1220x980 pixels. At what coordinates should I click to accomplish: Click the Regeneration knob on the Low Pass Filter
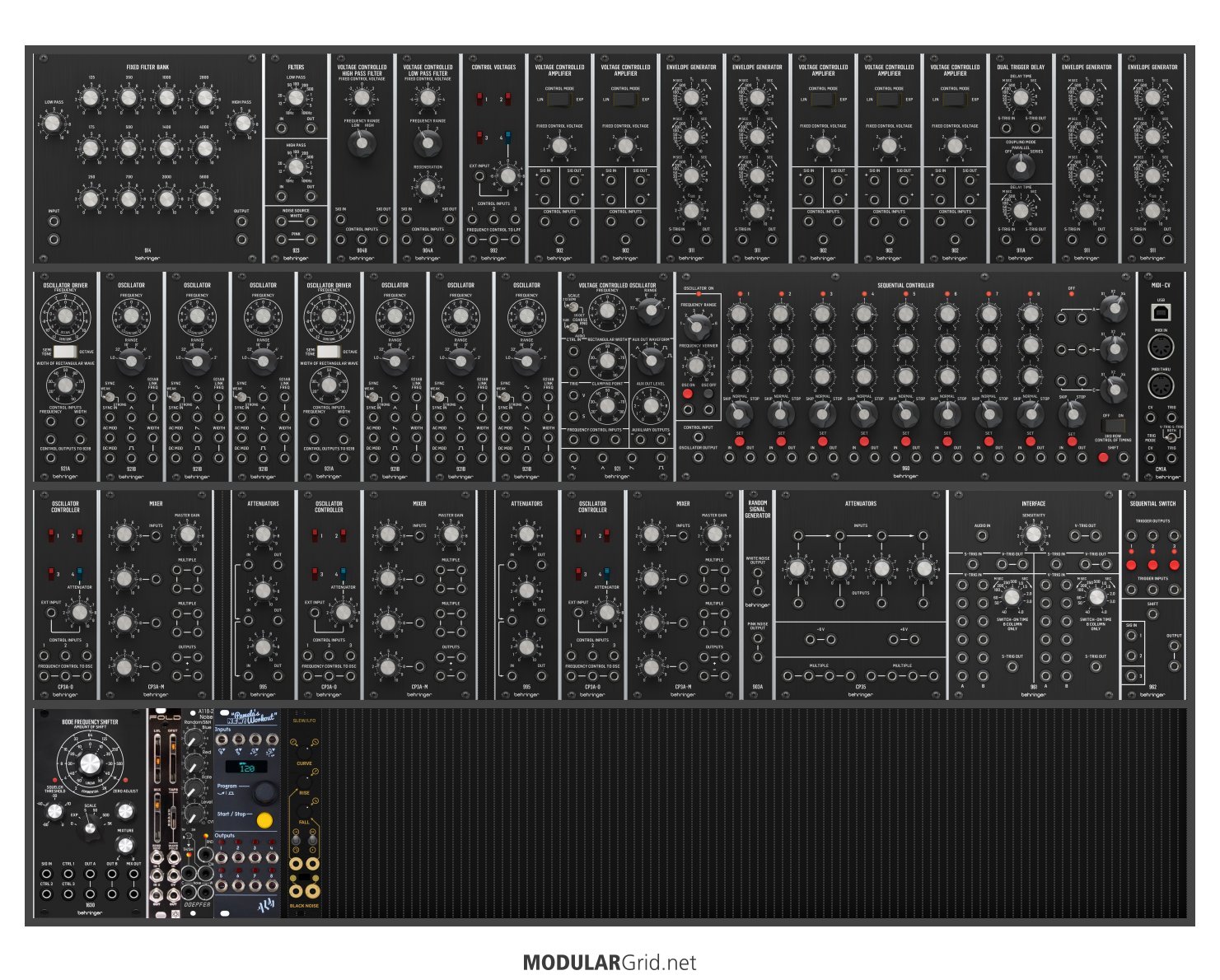click(427, 187)
